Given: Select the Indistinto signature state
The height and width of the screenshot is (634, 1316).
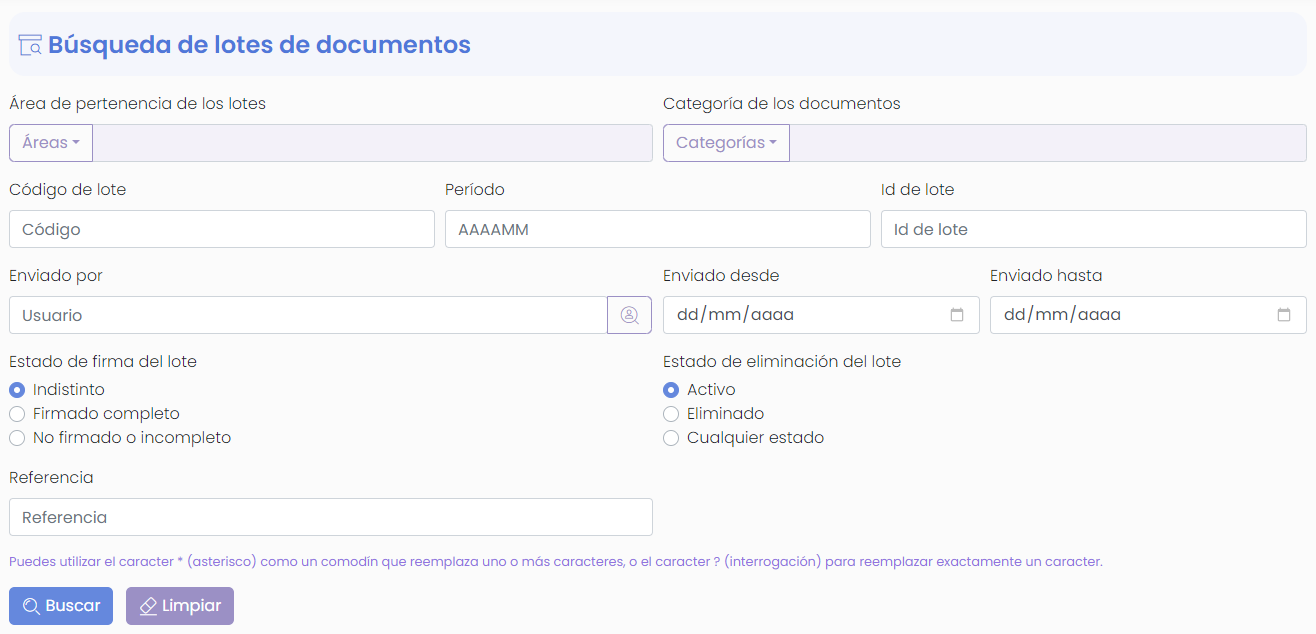Looking at the screenshot, I should (x=16, y=389).
